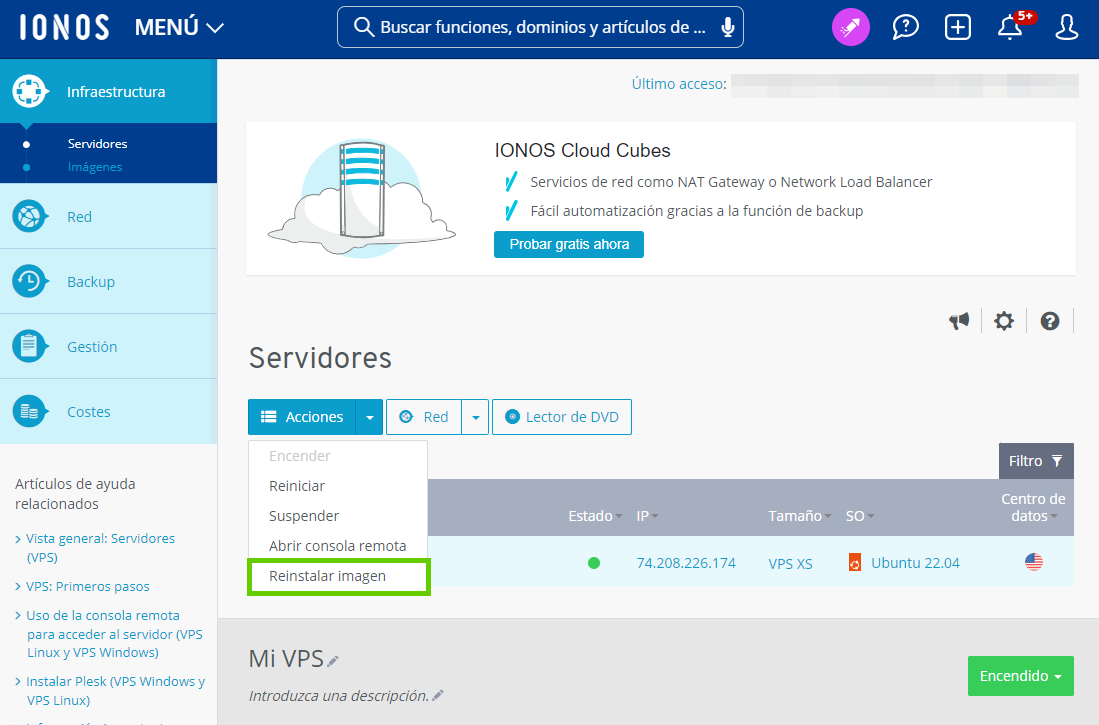
Task: Select Infraestructura in the sidebar
Action: click(x=109, y=91)
